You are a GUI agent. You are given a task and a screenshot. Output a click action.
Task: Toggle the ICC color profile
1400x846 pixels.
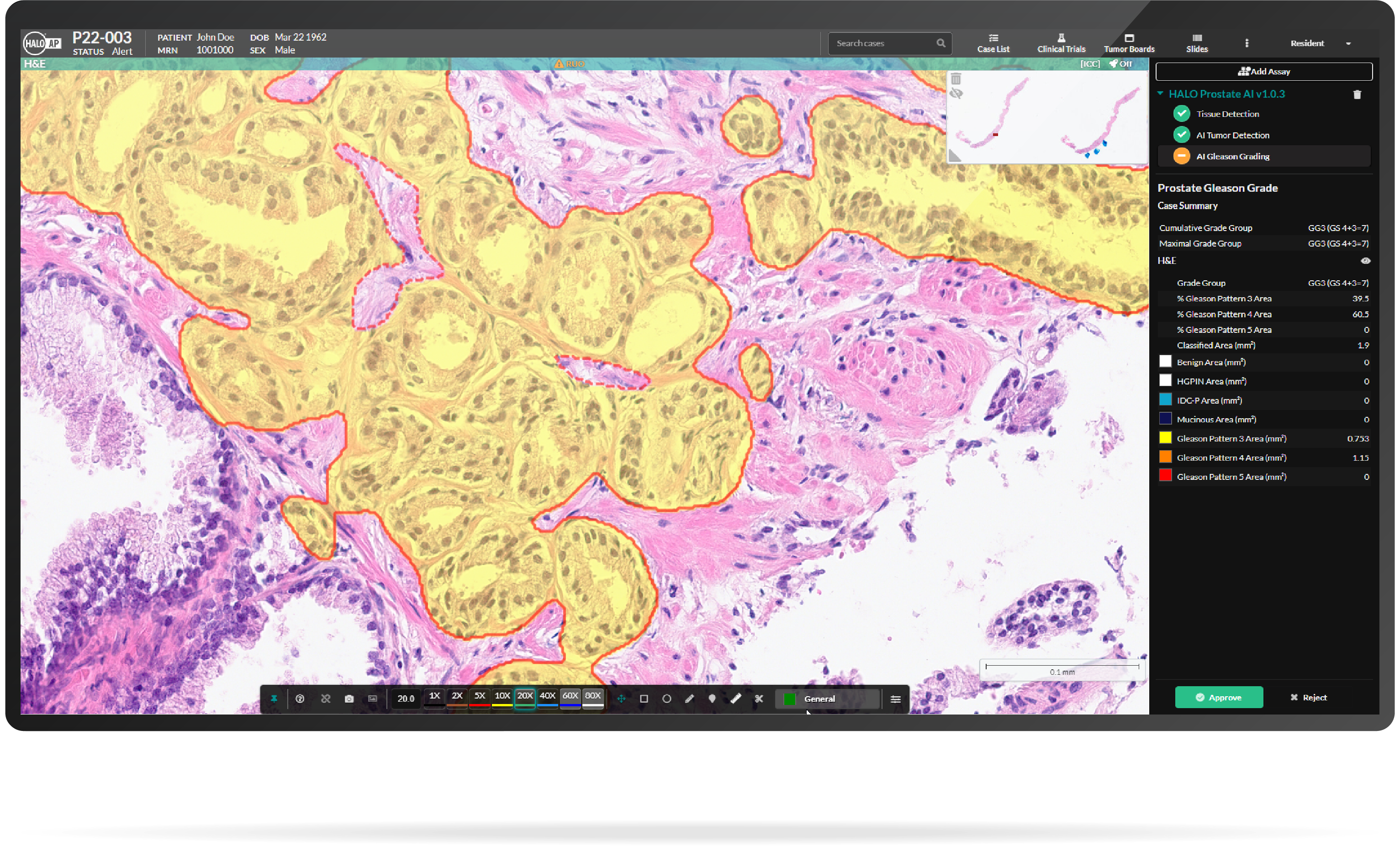pyautogui.click(x=1089, y=63)
